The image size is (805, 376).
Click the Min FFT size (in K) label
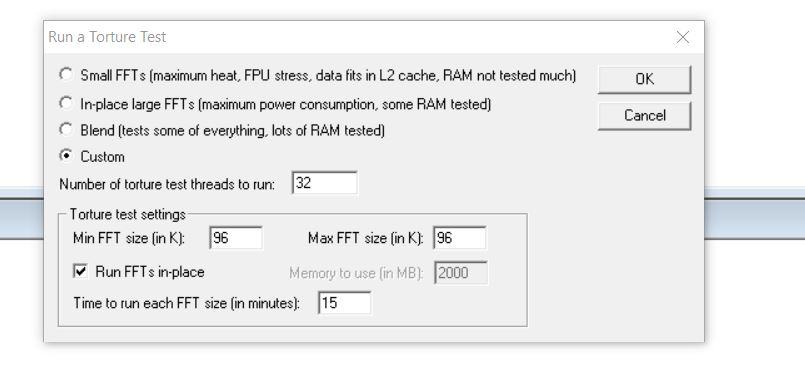point(129,238)
